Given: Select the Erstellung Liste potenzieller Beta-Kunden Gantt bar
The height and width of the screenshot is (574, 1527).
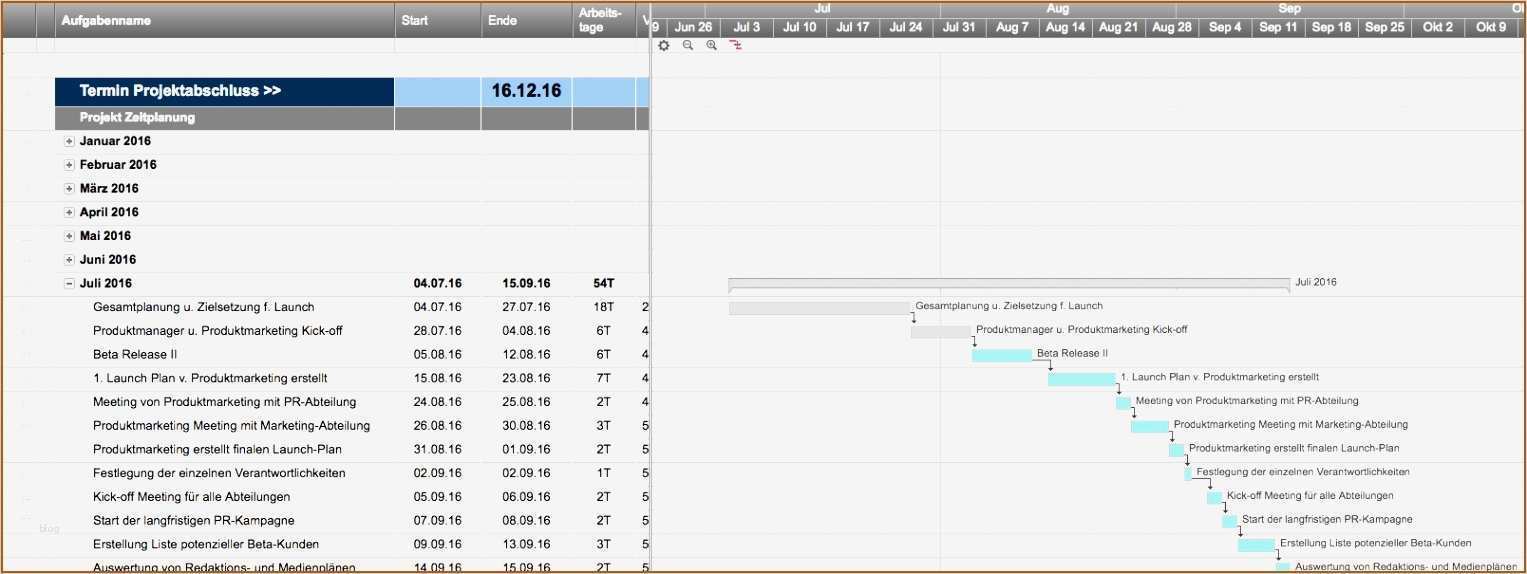Looking at the screenshot, I should [x=1257, y=545].
